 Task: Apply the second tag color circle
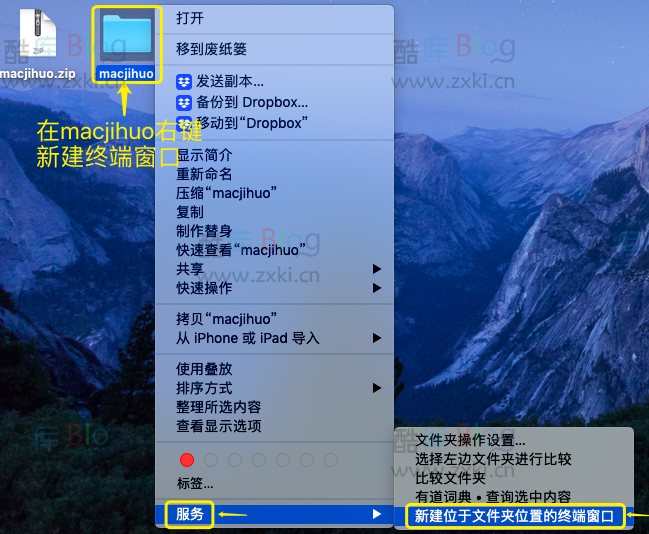211,460
